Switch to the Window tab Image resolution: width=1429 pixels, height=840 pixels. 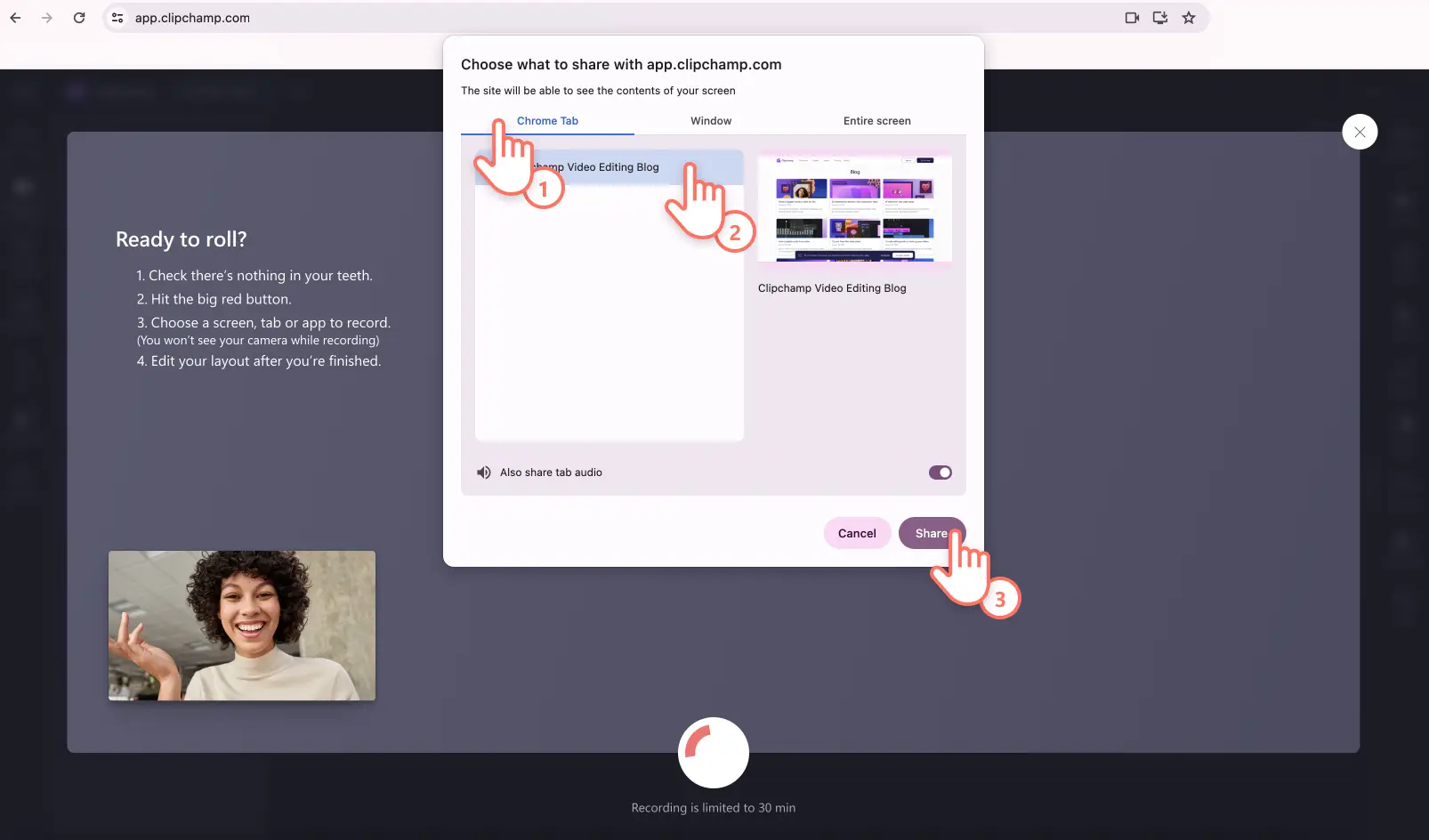[711, 121]
